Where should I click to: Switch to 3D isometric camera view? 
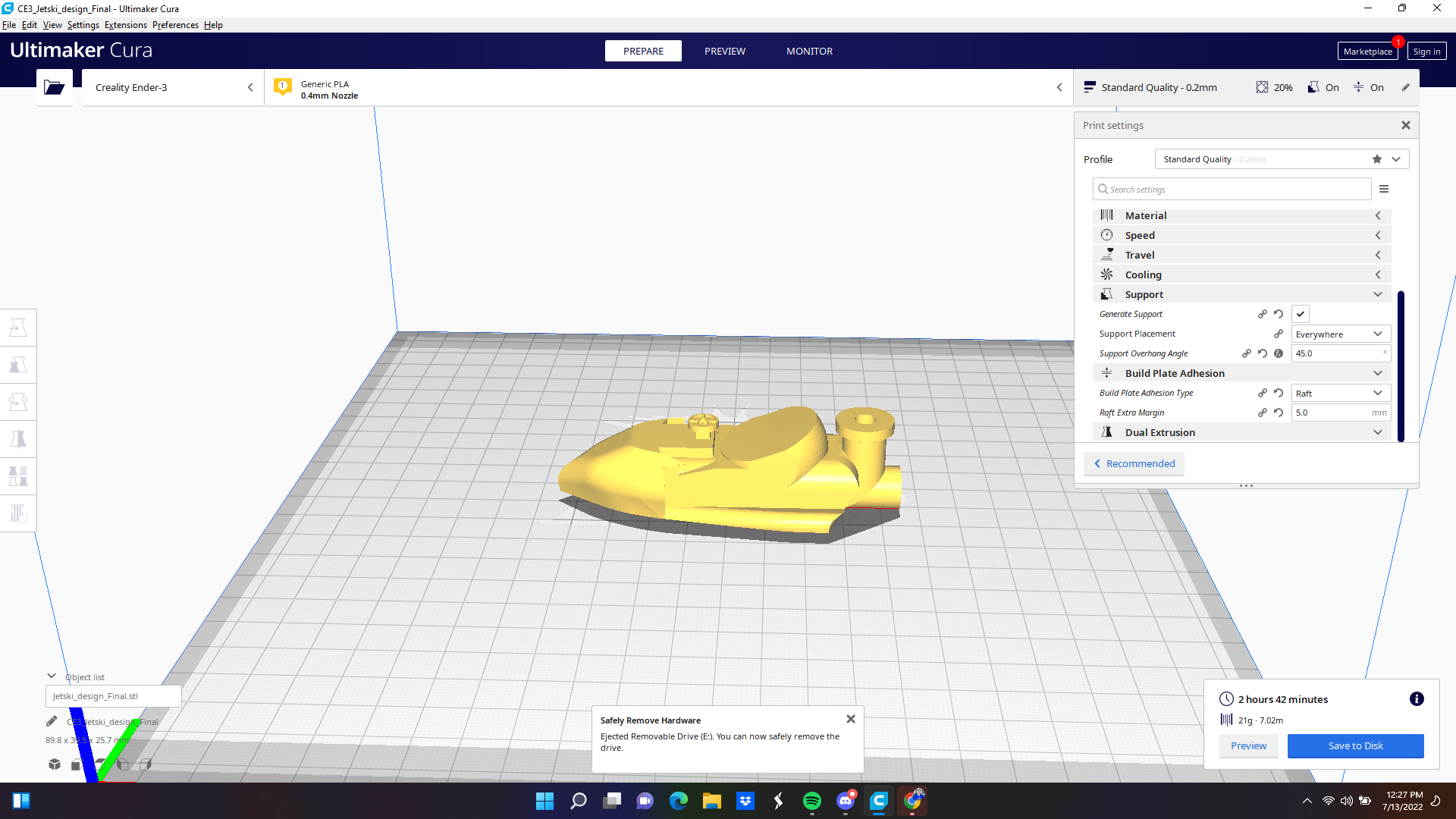(x=55, y=764)
